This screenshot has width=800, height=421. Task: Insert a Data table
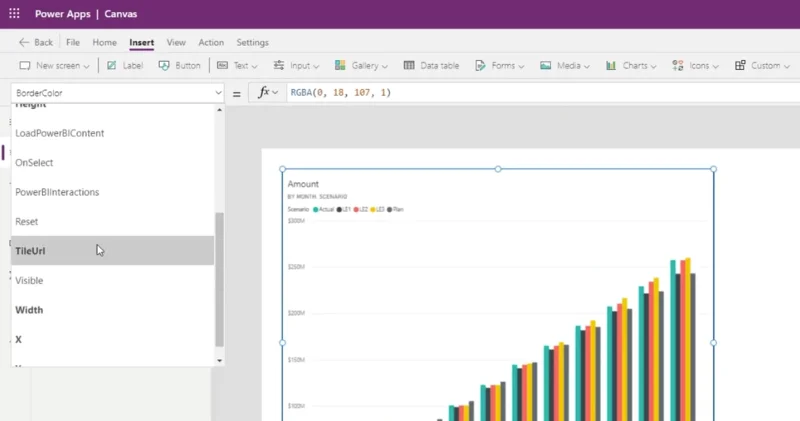tap(431, 65)
